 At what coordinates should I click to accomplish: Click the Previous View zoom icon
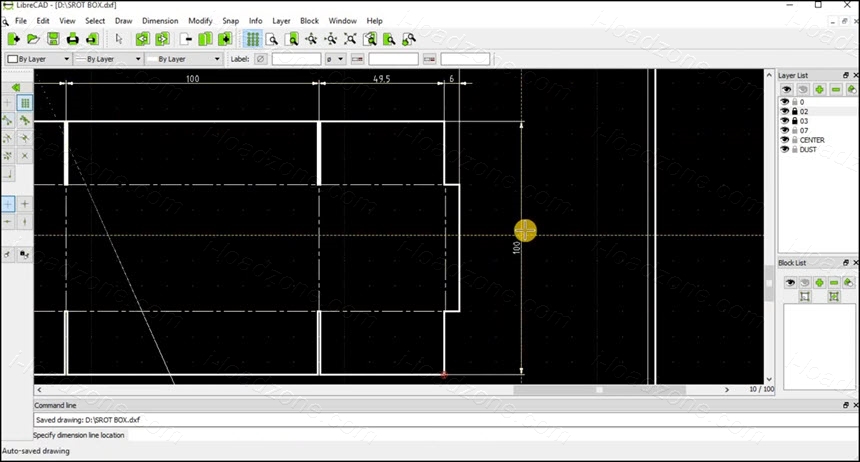(370, 39)
